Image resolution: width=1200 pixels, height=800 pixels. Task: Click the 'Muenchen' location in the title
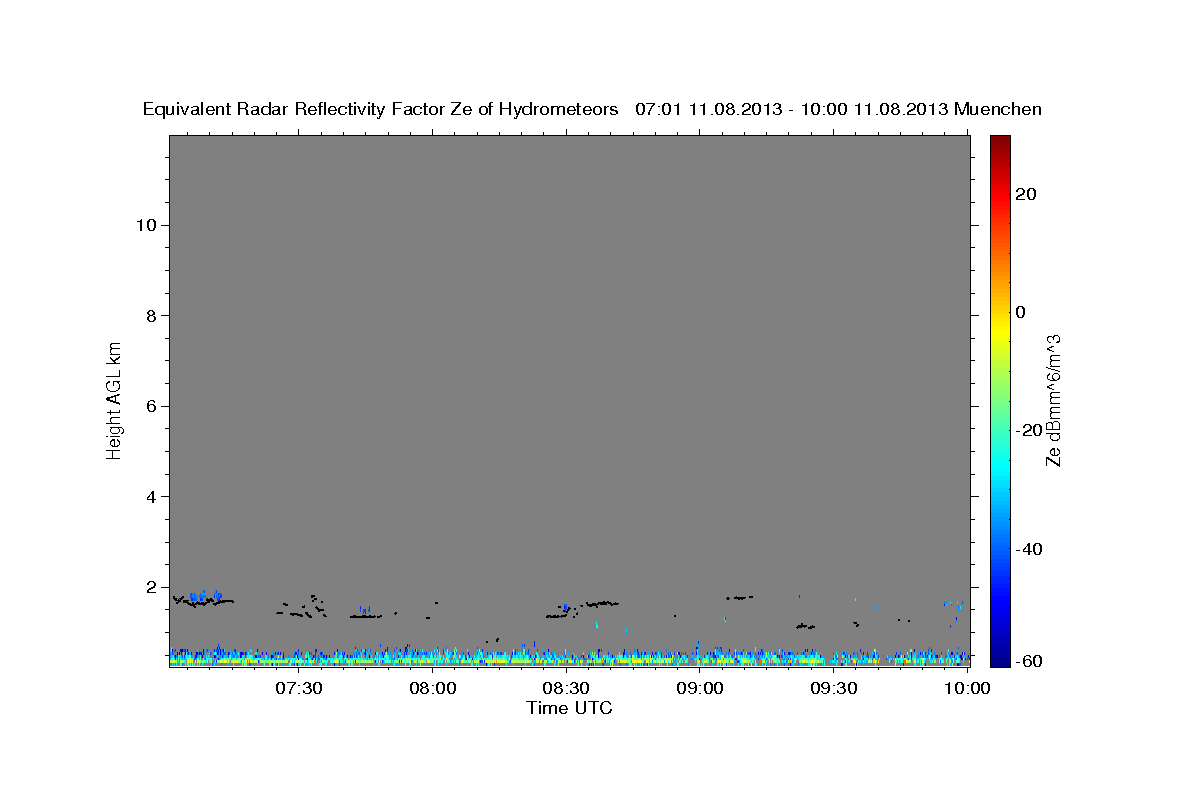pos(998,110)
